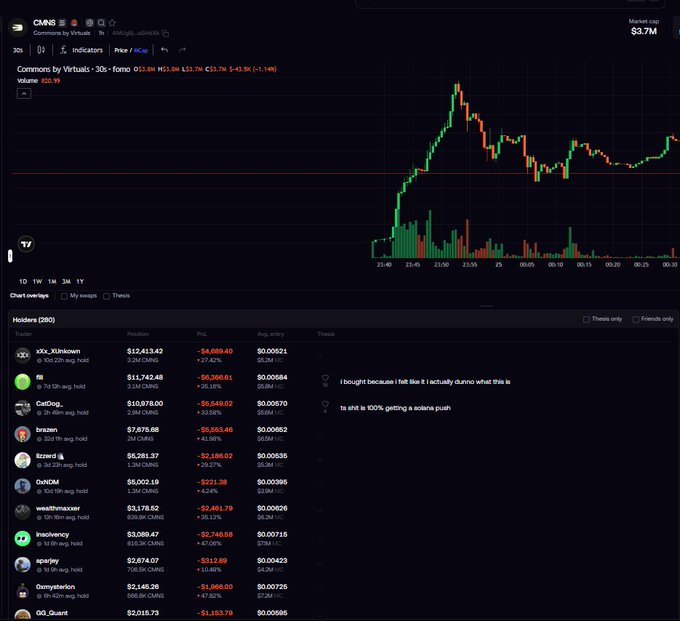Click the CMNS token logo
Image resolution: width=680 pixels, height=621 pixels.
[17, 27]
